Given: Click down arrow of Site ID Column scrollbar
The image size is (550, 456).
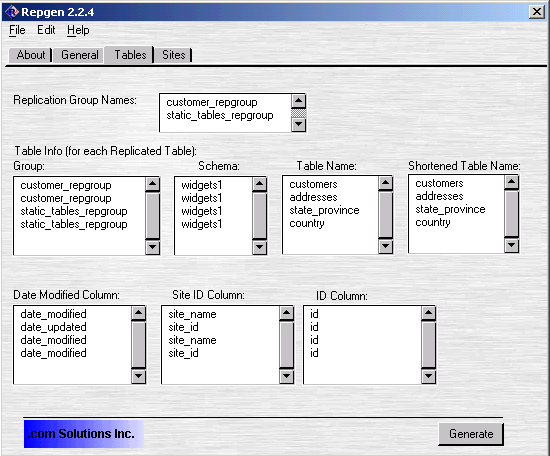Looking at the screenshot, I should click(x=287, y=376).
